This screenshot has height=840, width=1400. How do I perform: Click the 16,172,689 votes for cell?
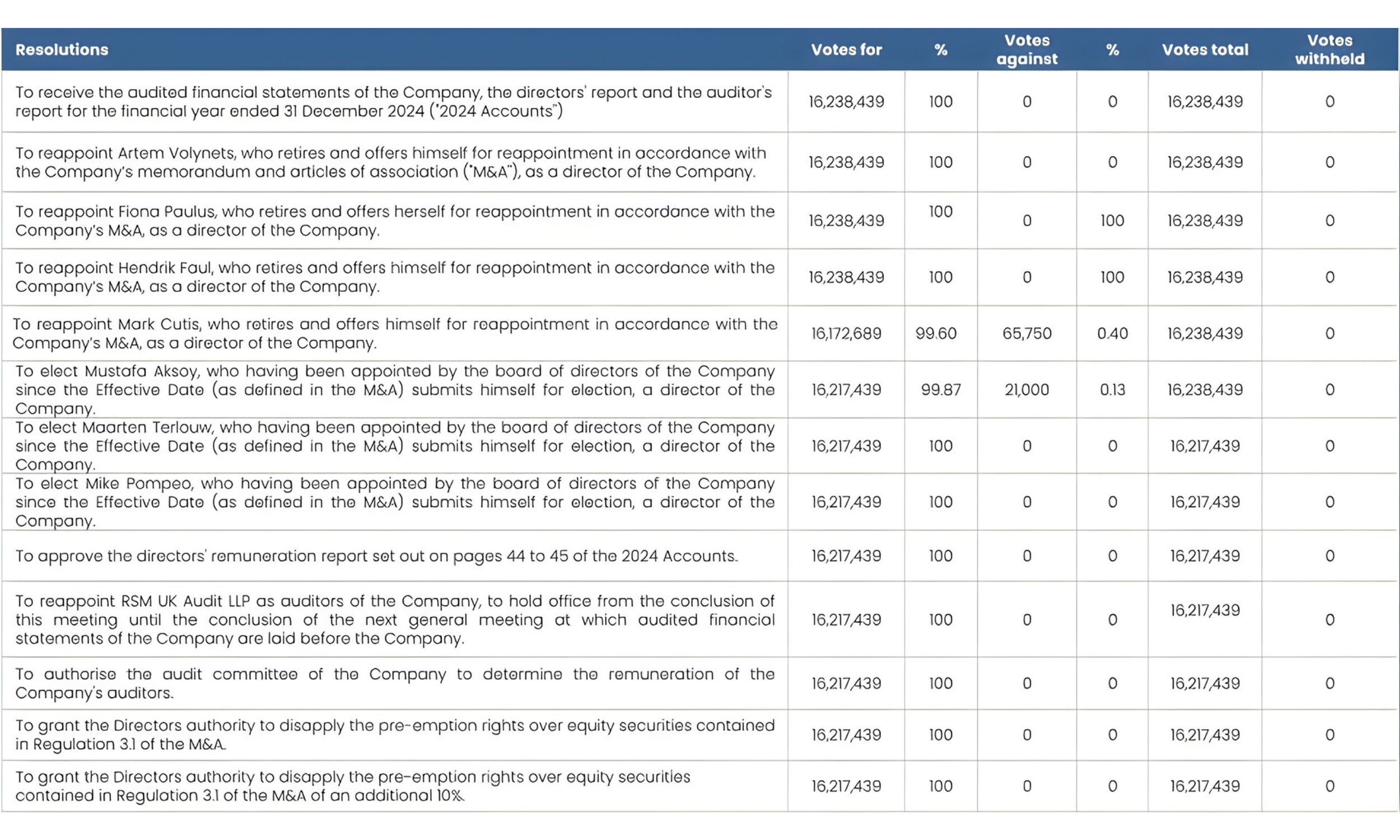pos(846,333)
